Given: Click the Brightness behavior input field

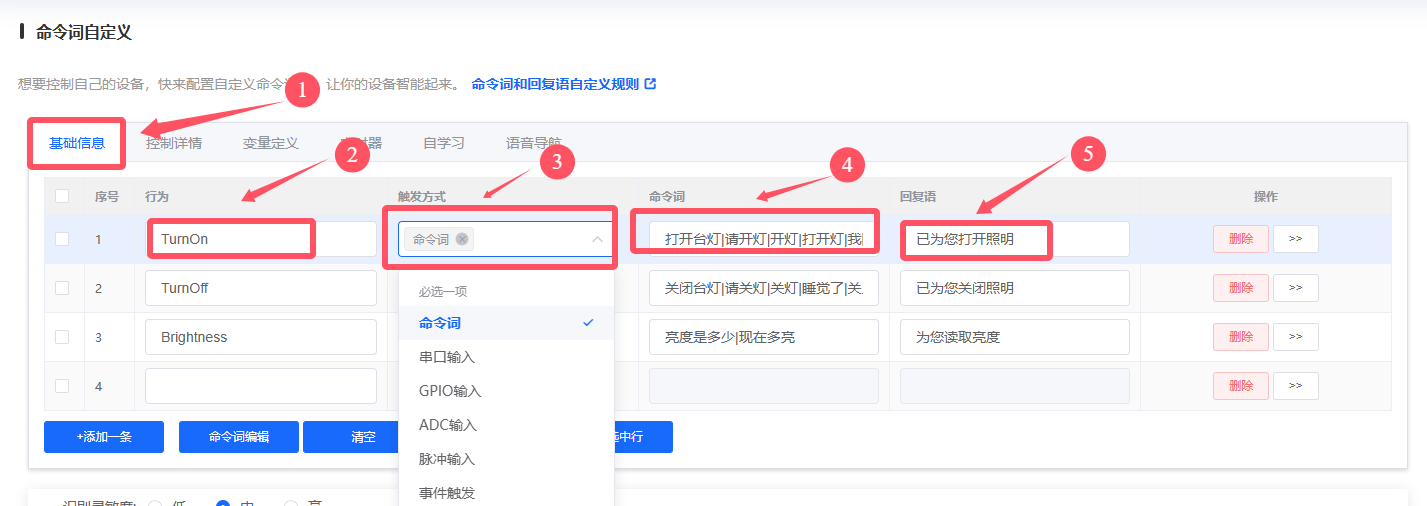Looking at the screenshot, I should pyautogui.click(x=261, y=337).
